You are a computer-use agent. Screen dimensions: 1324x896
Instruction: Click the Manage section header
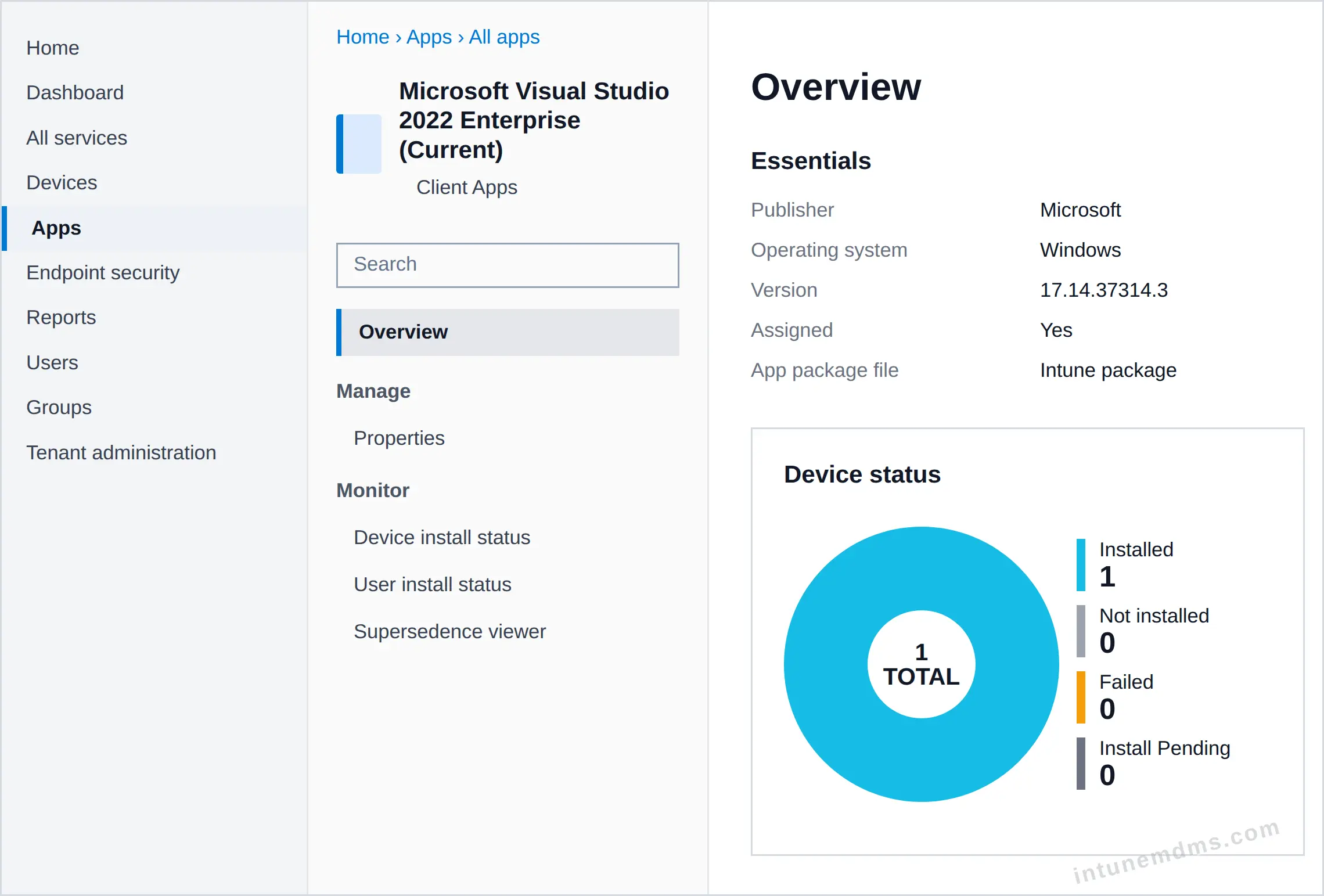(373, 391)
